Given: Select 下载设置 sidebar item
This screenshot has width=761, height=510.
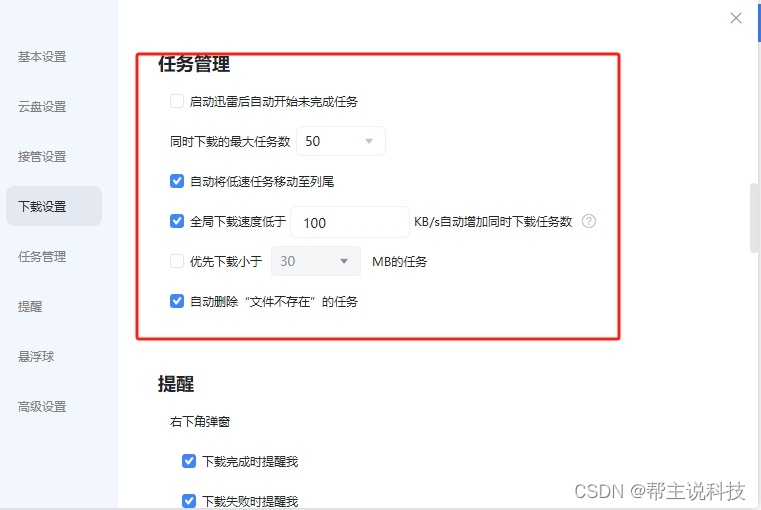Looking at the screenshot, I should [54, 206].
